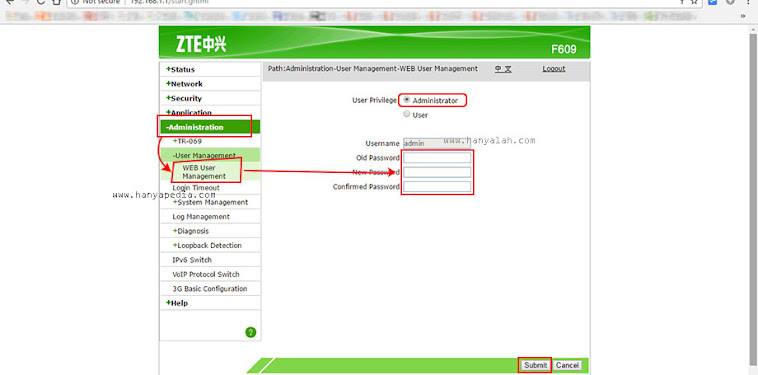Open 3G Basic Configuration page
The image size is (758, 375).
(209, 289)
